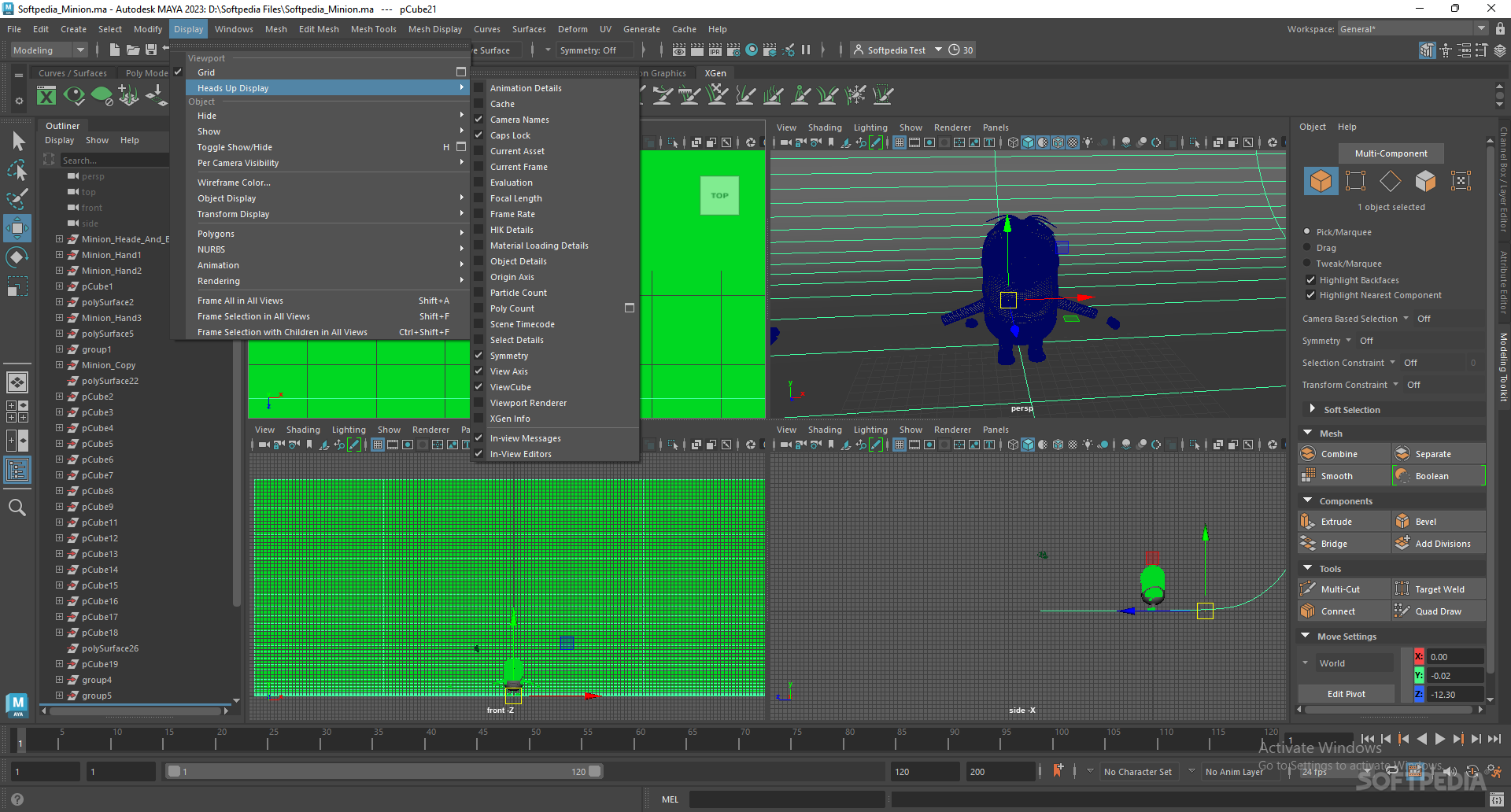Click the Boolean mesh icon
The width and height of the screenshot is (1511, 812).
click(x=1402, y=476)
